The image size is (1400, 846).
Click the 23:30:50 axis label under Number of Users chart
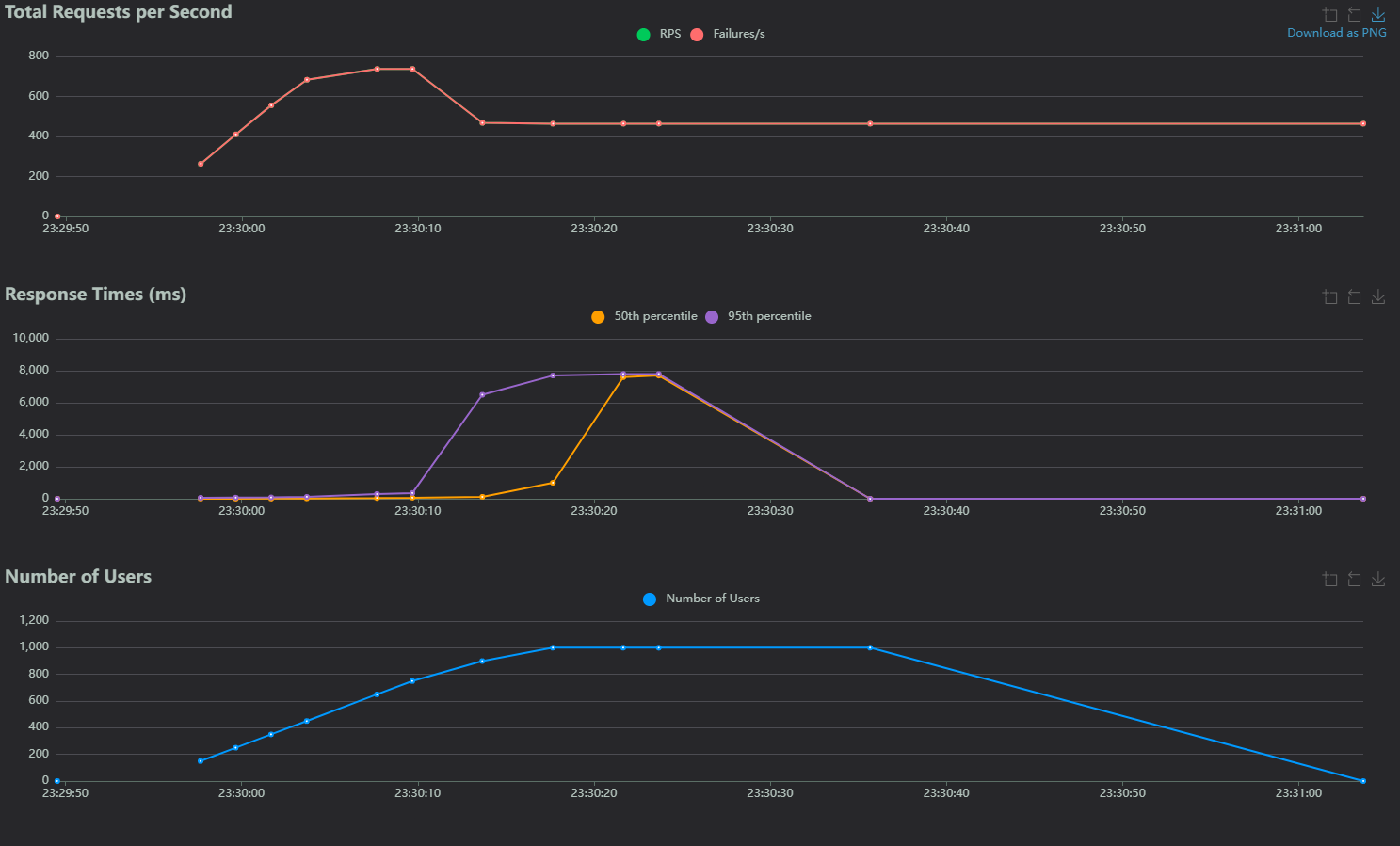click(1122, 793)
